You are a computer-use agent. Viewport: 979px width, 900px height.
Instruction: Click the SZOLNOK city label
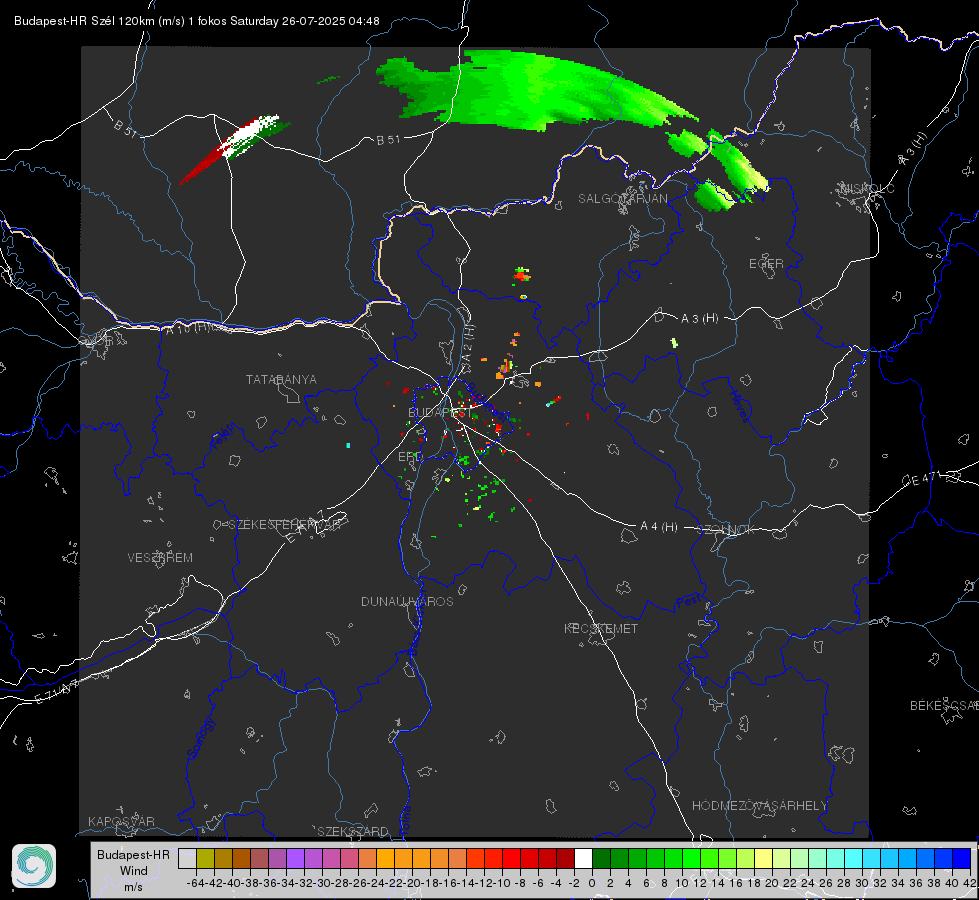pos(728,530)
